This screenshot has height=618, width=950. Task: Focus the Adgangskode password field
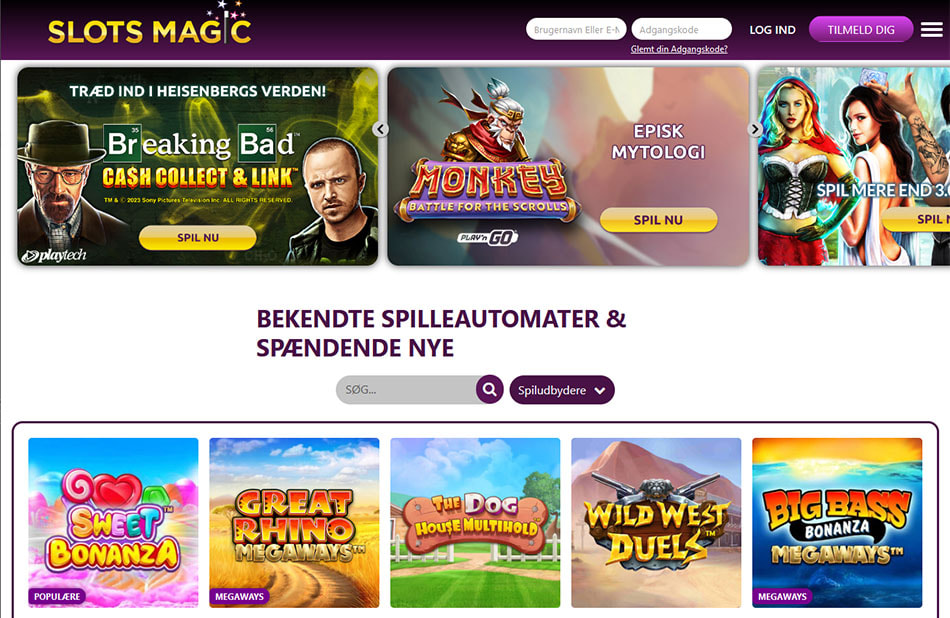coord(682,29)
